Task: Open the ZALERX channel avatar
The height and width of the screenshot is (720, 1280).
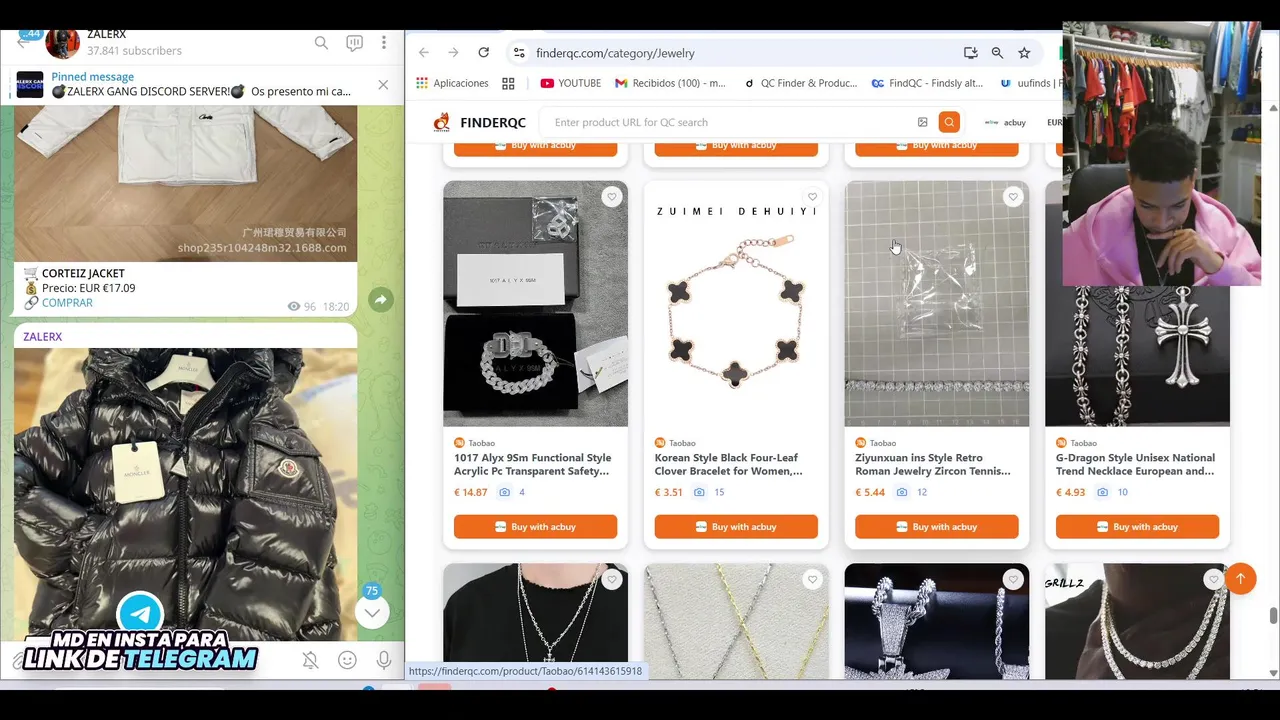Action: [x=63, y=42]
